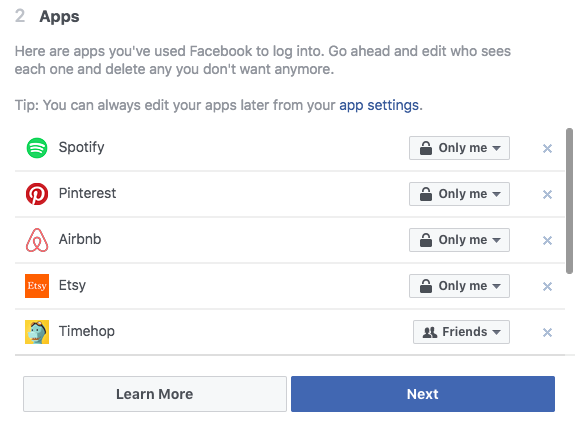Viewport: 581px width, 421px height.
Task: Remove Spotify with its X icon
Action: pos(547,148)
